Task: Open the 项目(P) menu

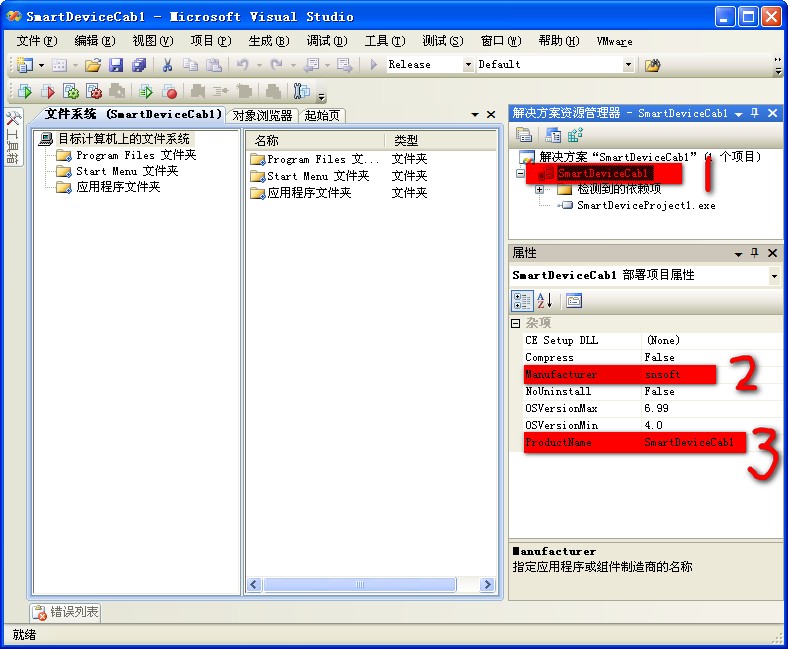Action: point(211,41)
